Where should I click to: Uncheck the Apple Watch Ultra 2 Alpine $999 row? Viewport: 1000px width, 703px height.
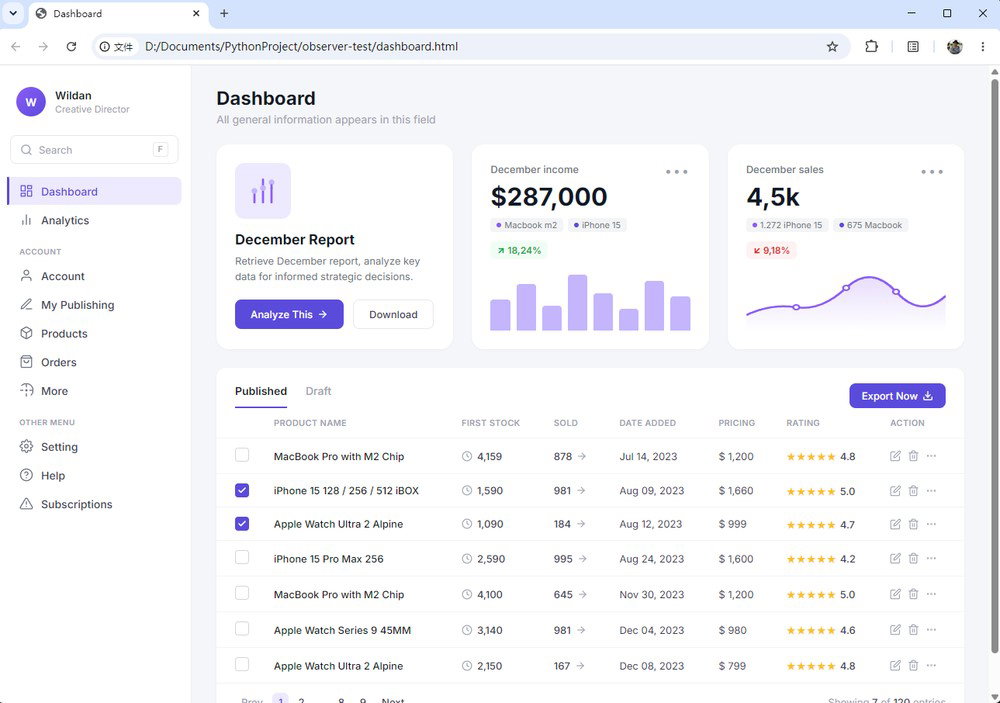click(242, 524)
